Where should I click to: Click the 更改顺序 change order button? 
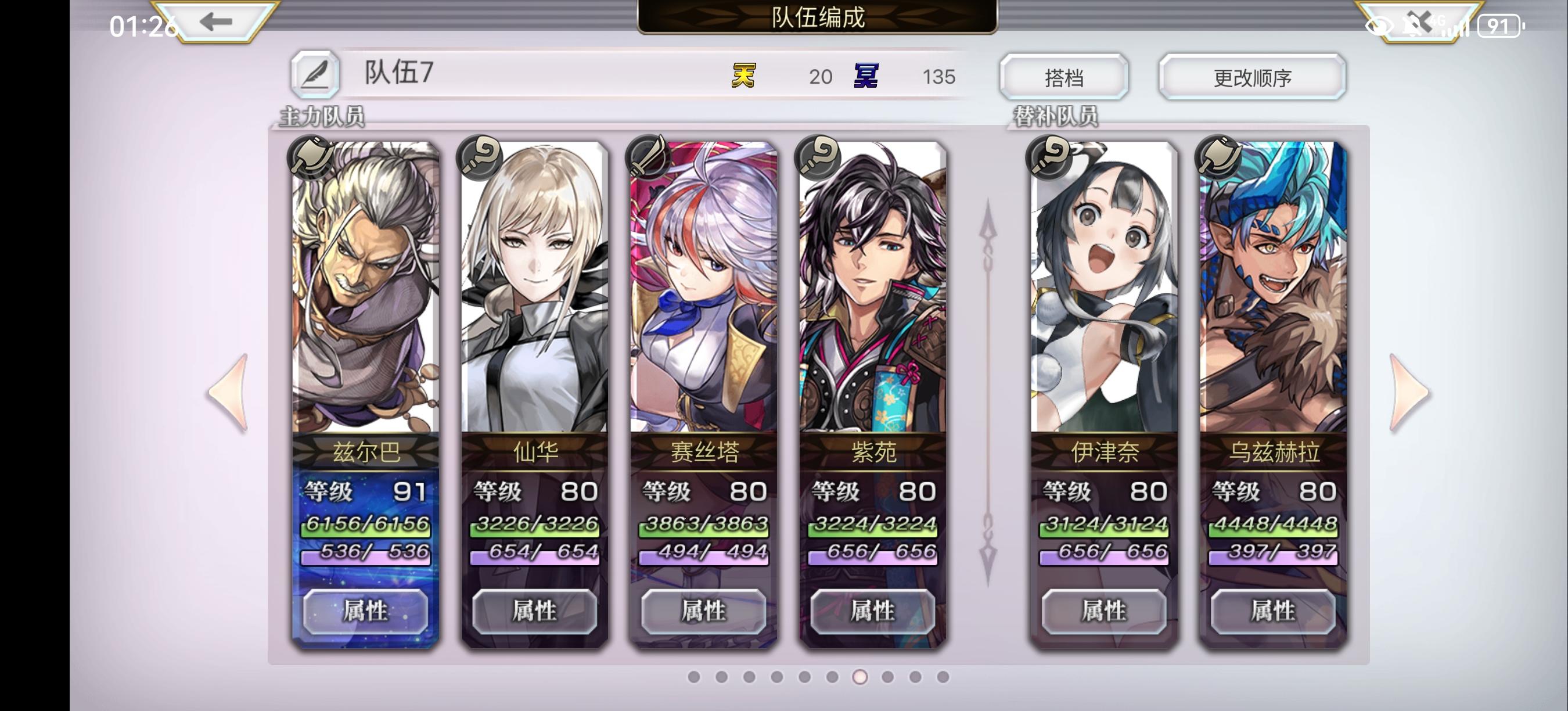[1253, 77]
